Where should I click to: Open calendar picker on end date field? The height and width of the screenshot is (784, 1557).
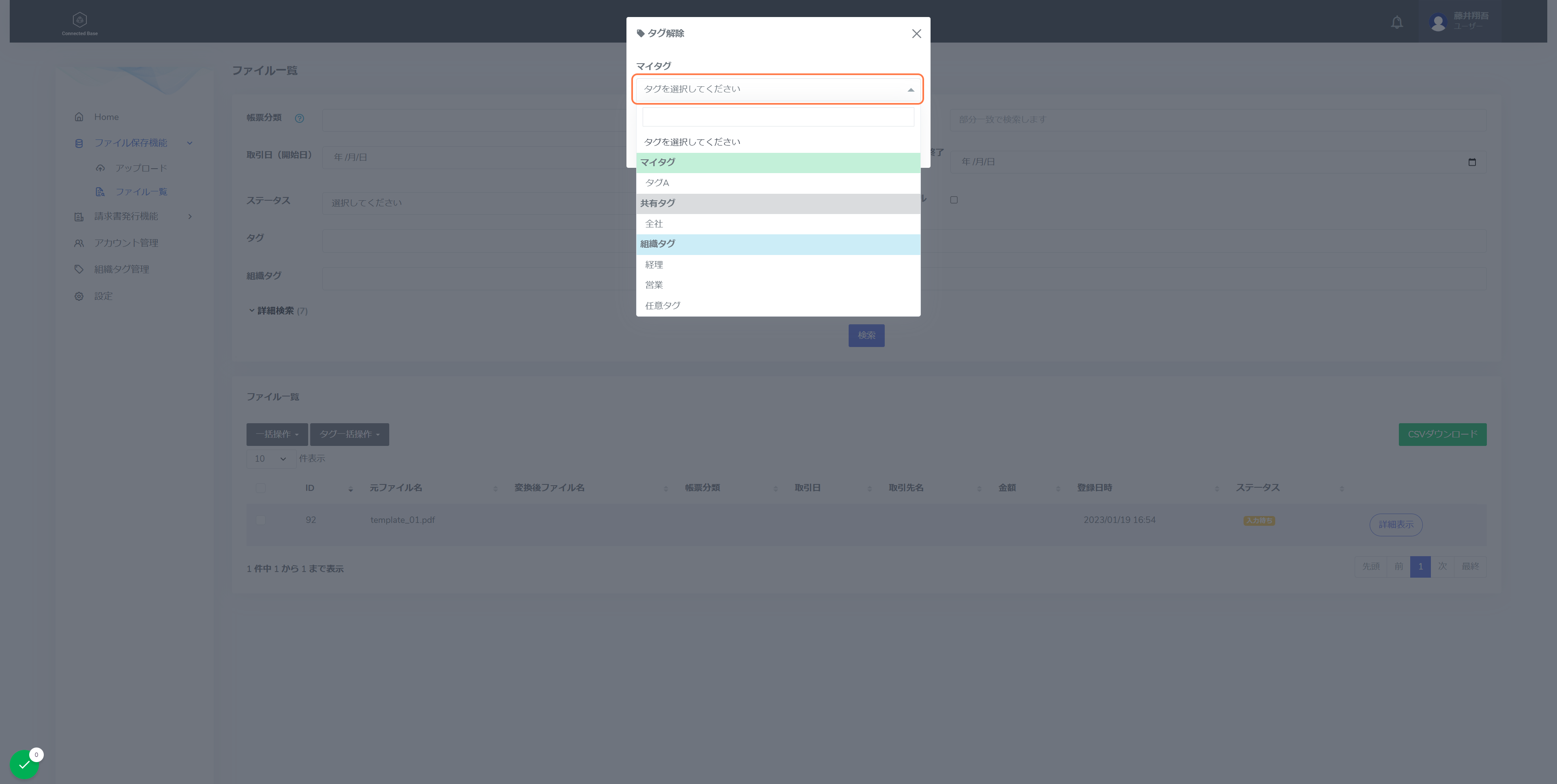1472,162
